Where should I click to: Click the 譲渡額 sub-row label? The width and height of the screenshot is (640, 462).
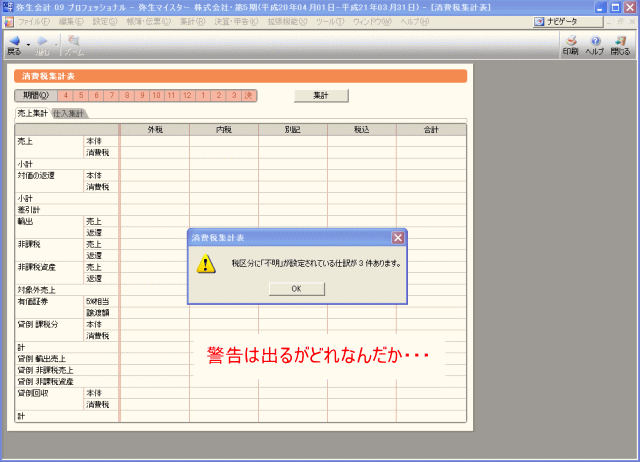click(97, 313)
